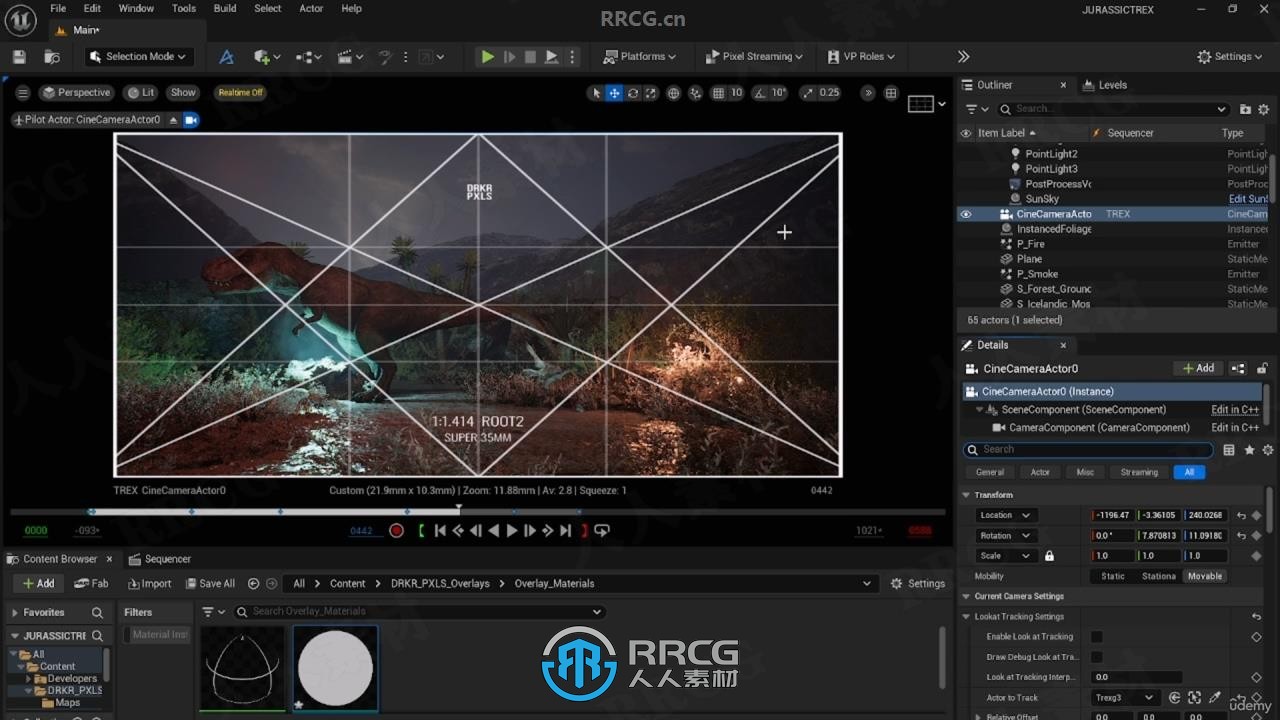
Task: Open the search icon next to Favorites
Action: (x=97, y=613)
